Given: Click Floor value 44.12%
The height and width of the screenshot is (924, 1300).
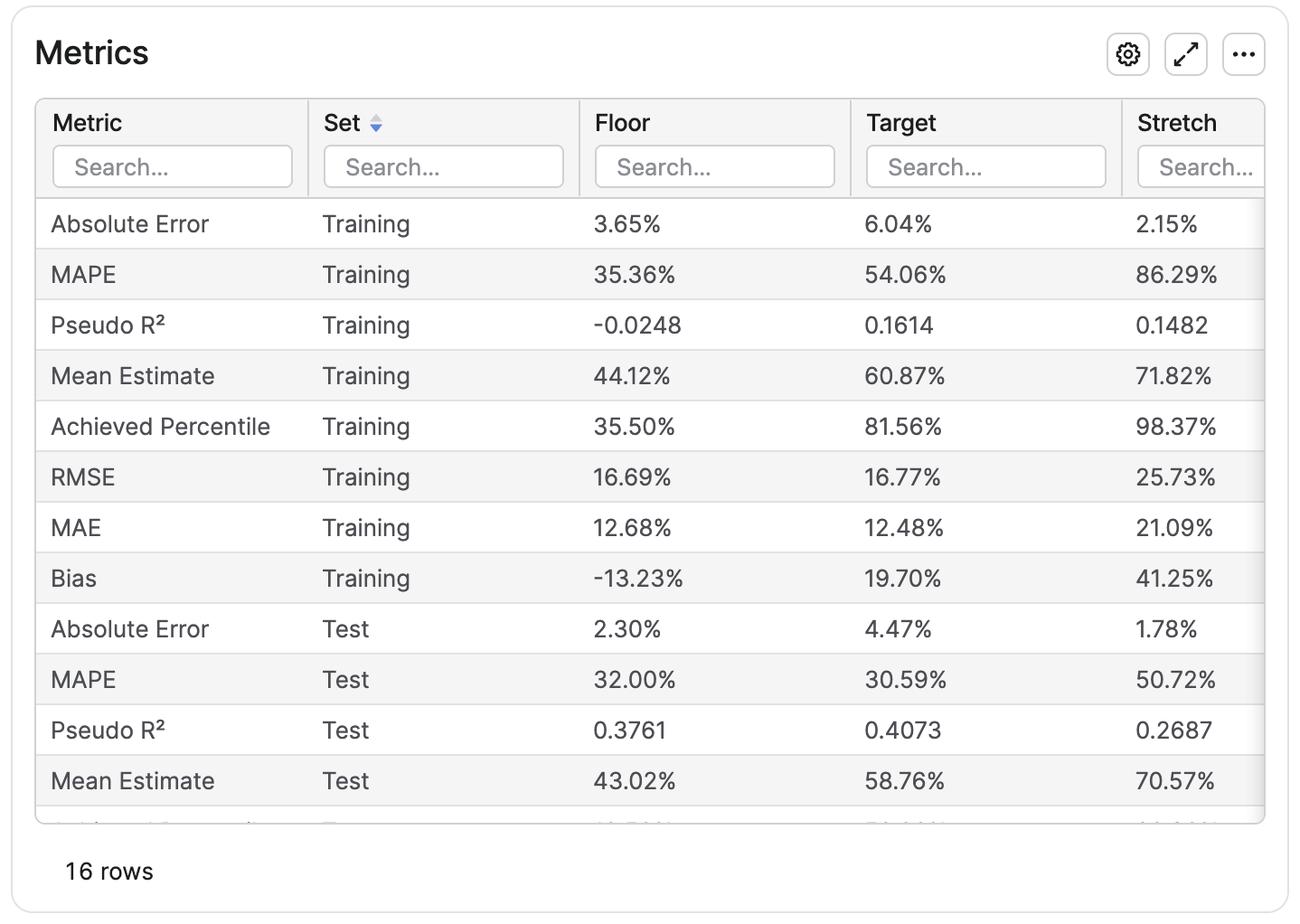Looking at the screenshot, I should [x=632, y=376].
